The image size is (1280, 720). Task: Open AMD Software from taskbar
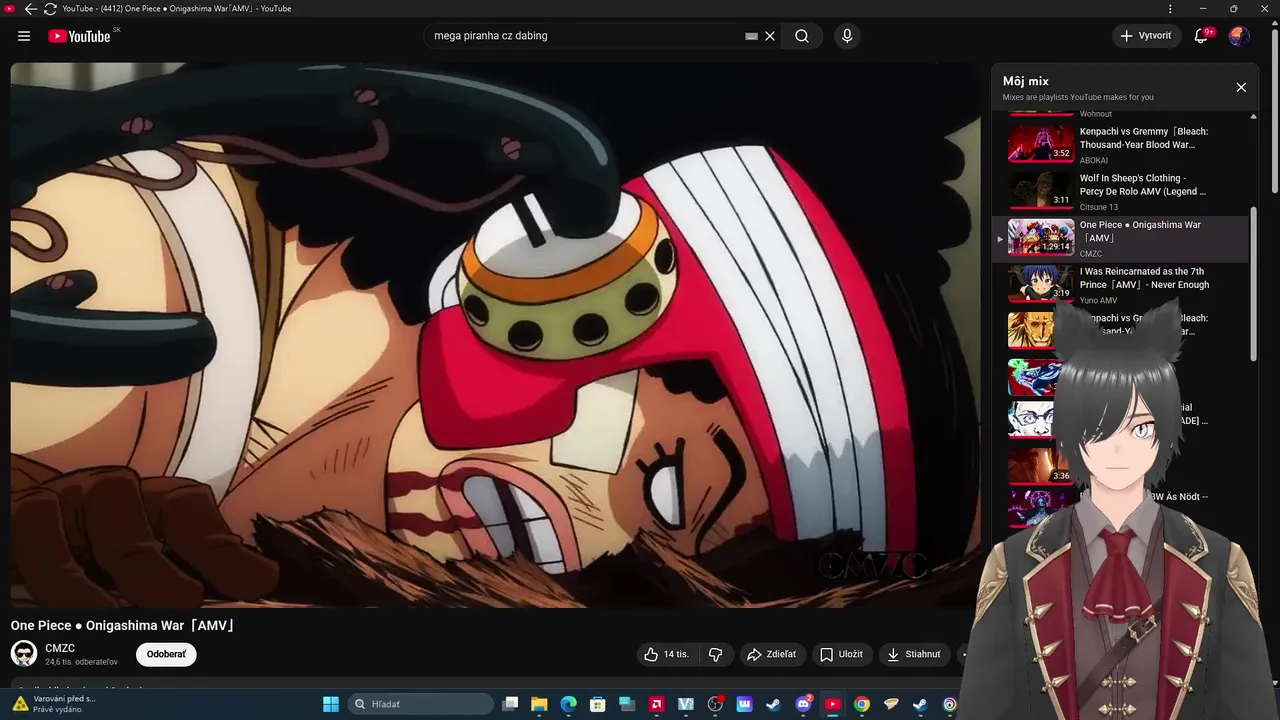656,704
